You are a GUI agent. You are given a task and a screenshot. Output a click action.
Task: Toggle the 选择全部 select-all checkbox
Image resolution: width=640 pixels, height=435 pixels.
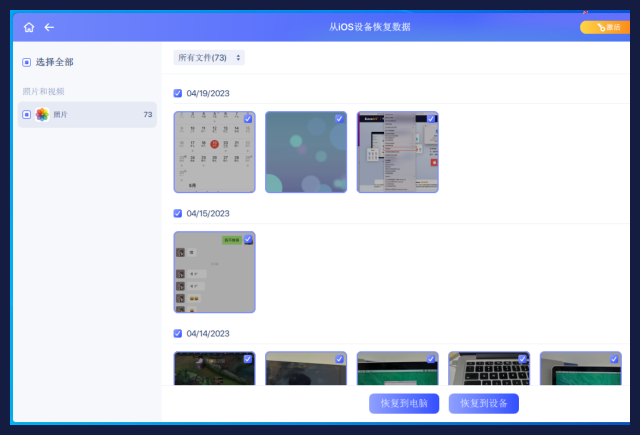27,62
